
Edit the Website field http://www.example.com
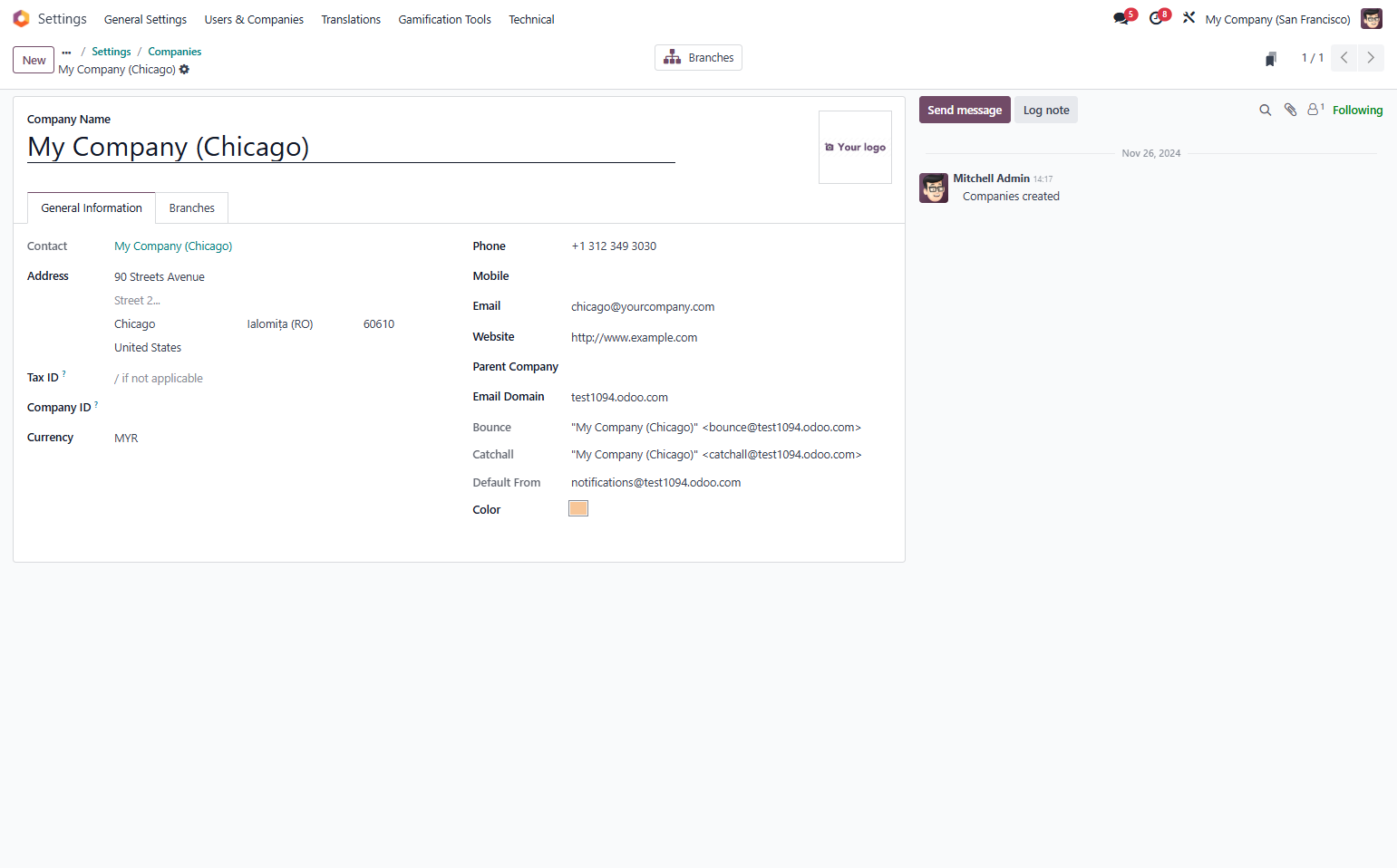(730, 338)
